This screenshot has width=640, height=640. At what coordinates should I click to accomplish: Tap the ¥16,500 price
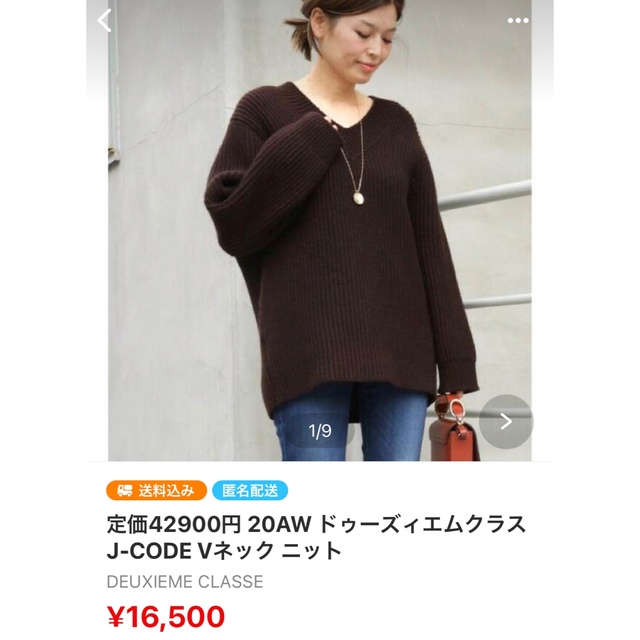point(166,617)
